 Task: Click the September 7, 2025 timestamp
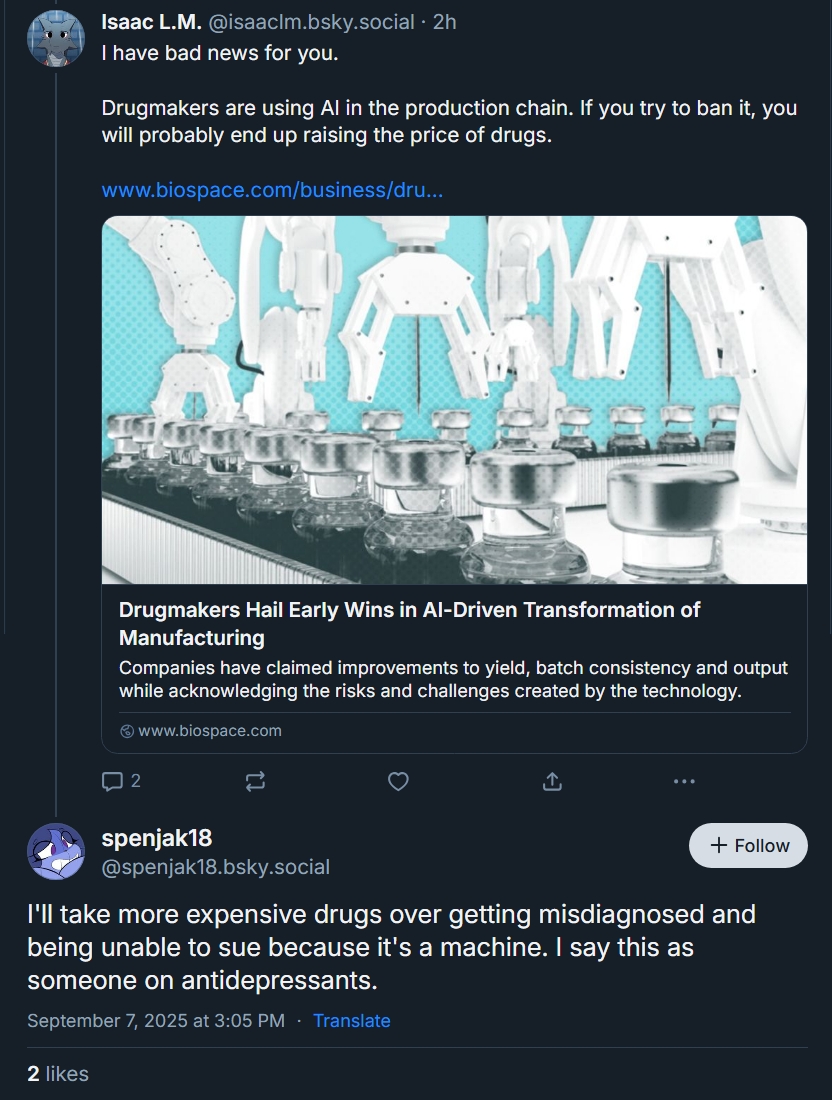pos(156,1020)
